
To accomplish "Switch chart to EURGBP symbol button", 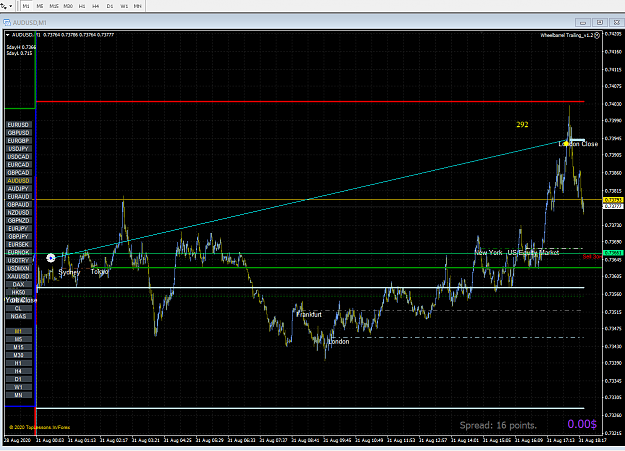I will 18,141.
